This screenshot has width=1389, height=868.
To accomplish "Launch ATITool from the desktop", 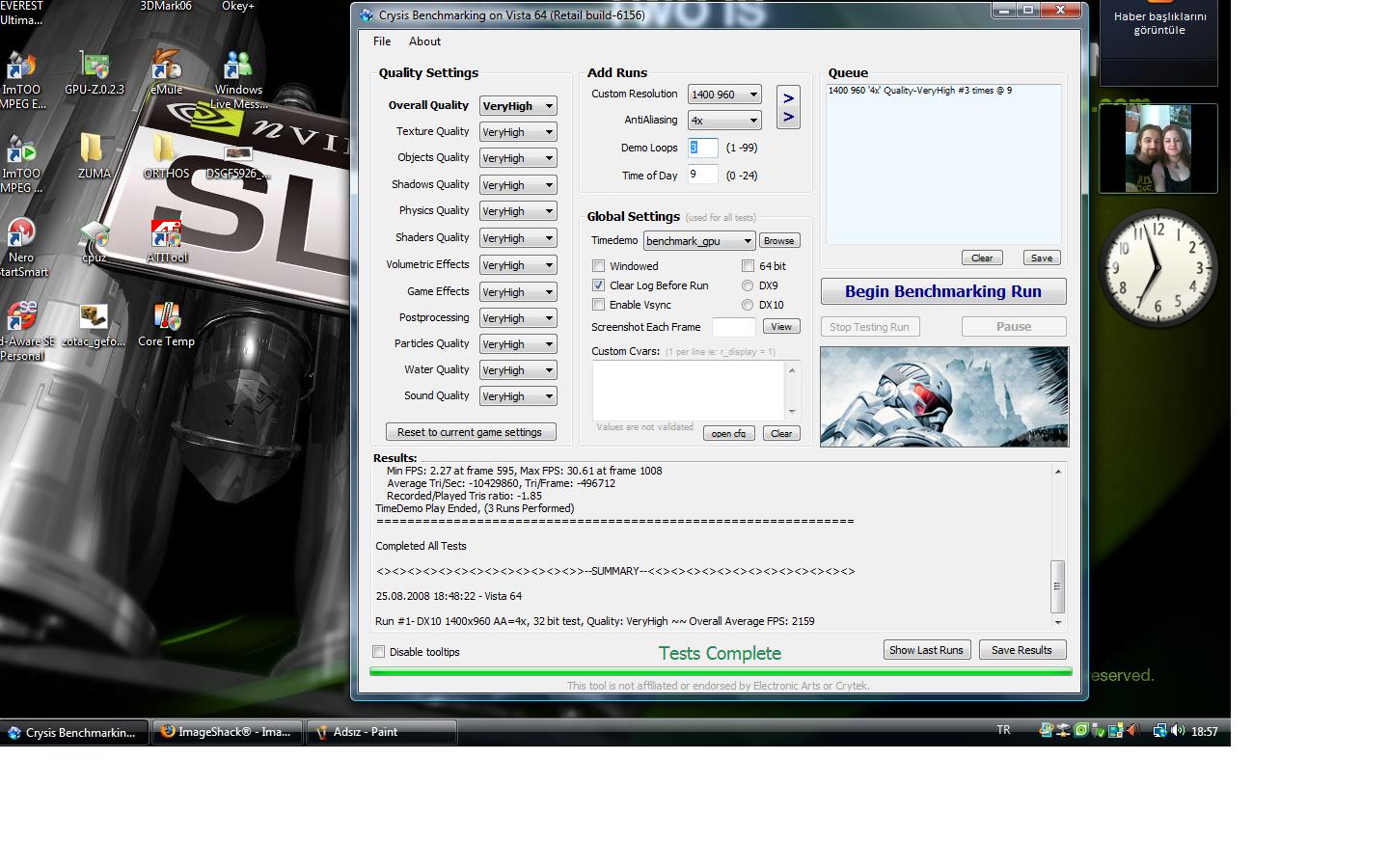I will tap(166, 241).
